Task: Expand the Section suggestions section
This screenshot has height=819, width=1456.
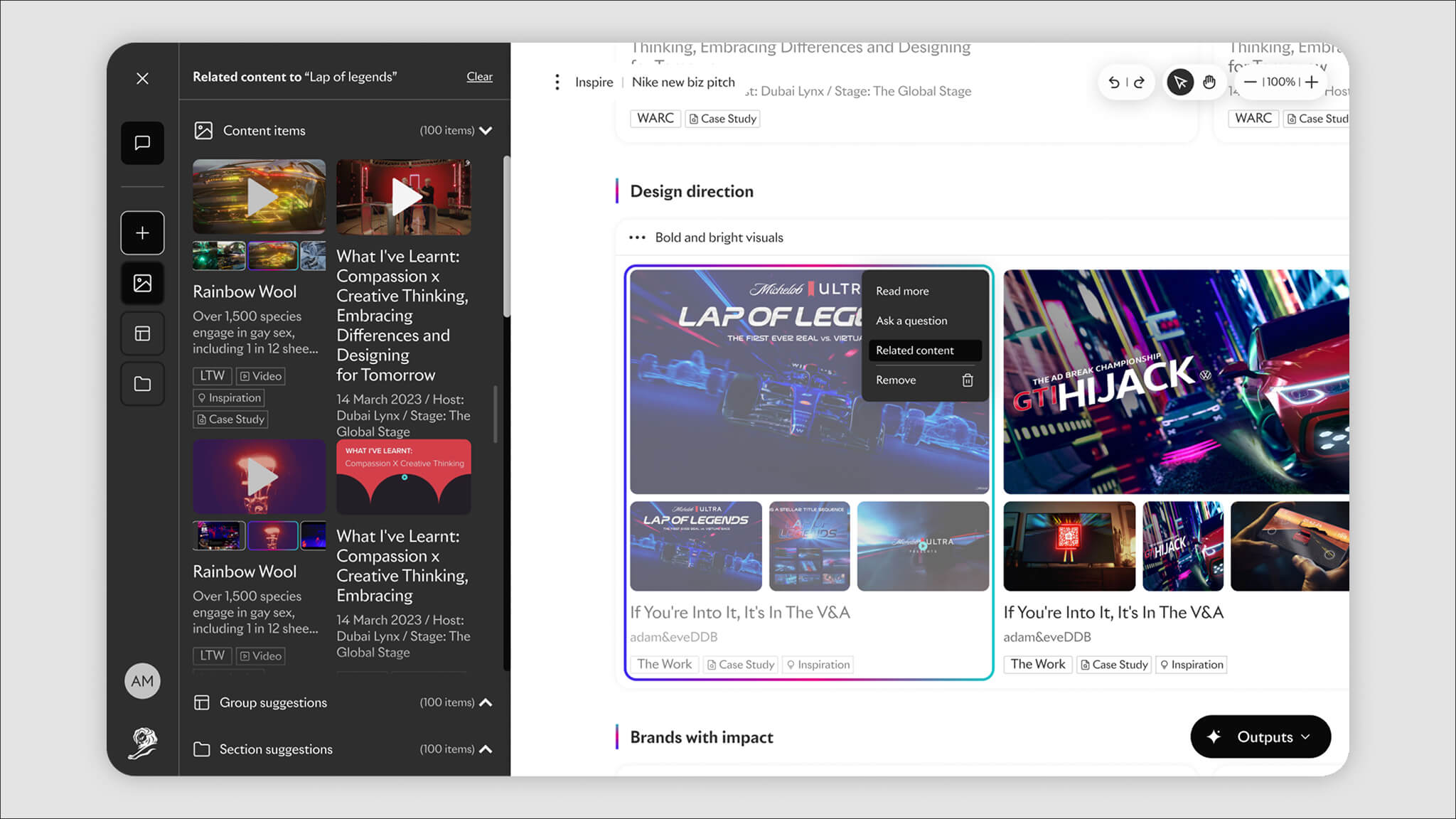Action: (486, 749)
